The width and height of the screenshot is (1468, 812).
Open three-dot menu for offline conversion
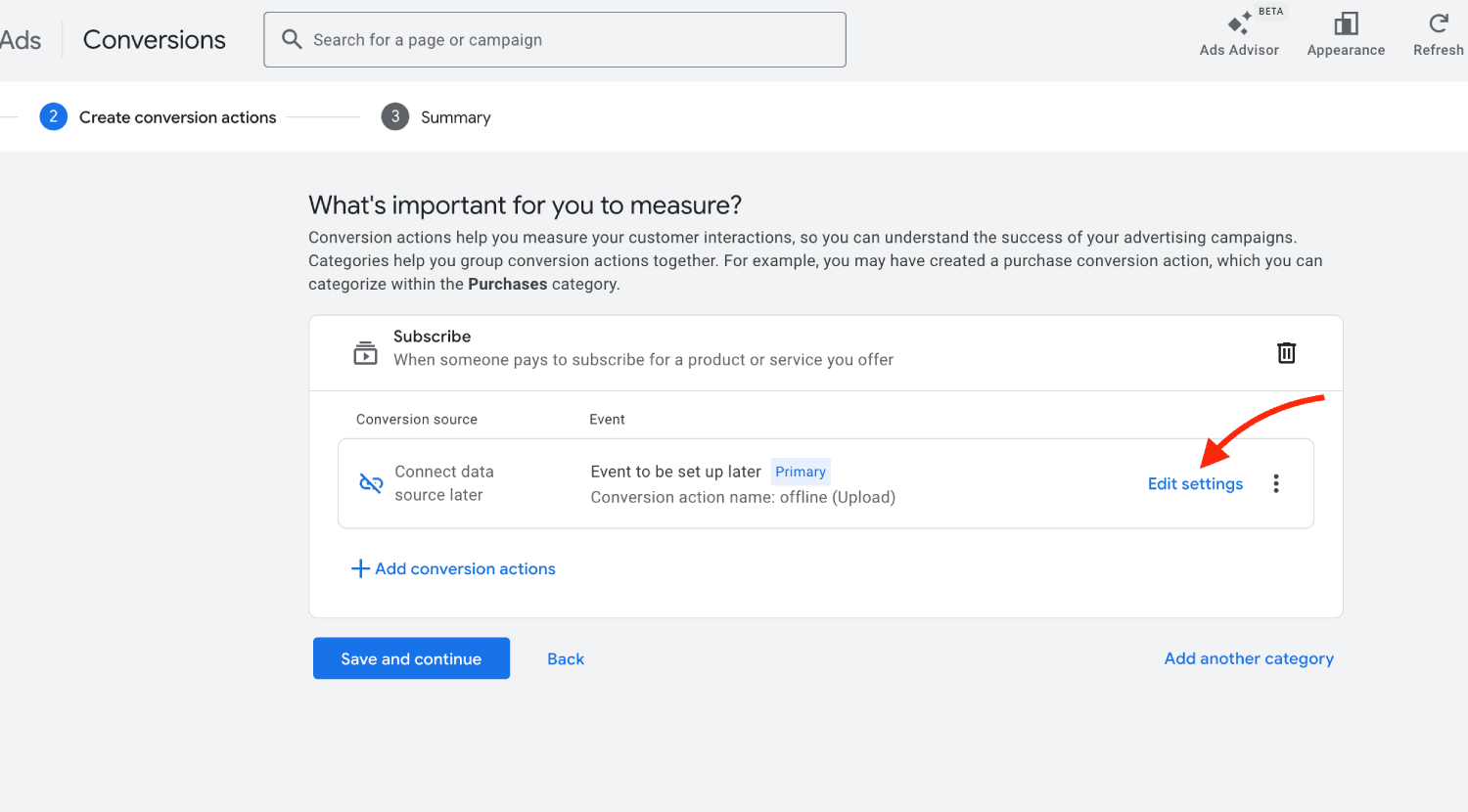click(1275, 483)
